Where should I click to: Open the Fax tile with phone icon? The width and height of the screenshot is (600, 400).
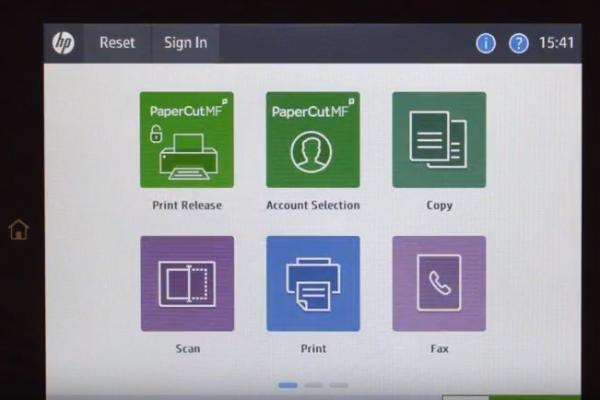439,283
